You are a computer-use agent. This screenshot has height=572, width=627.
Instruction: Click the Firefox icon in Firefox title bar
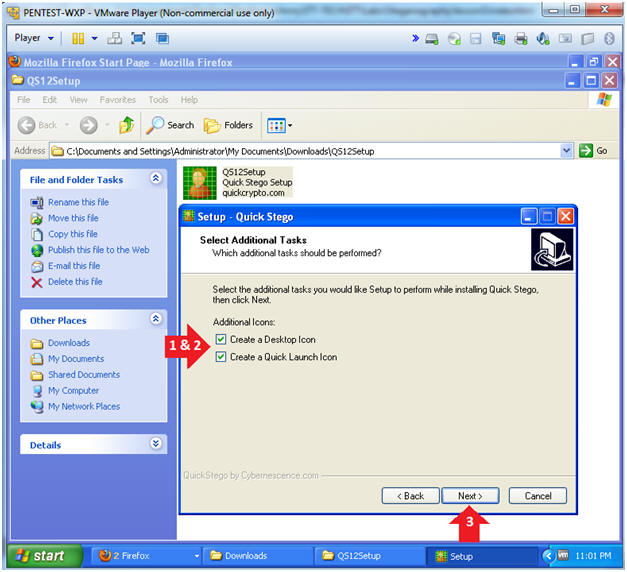[15, 62]
